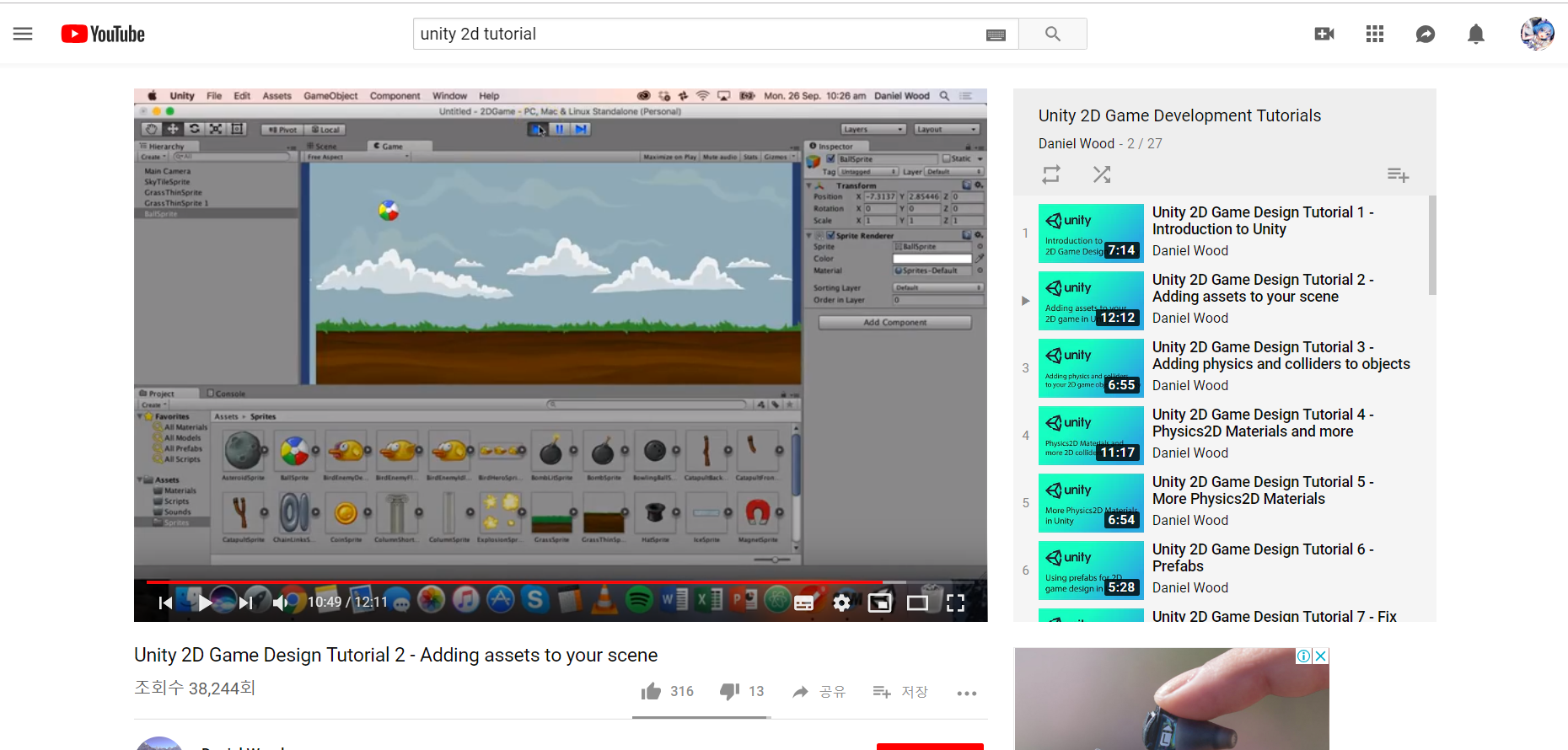Click the player time '10:49 / 12:11'
This screenshot has width=1568, height=750.
click(x=347, y=602)
